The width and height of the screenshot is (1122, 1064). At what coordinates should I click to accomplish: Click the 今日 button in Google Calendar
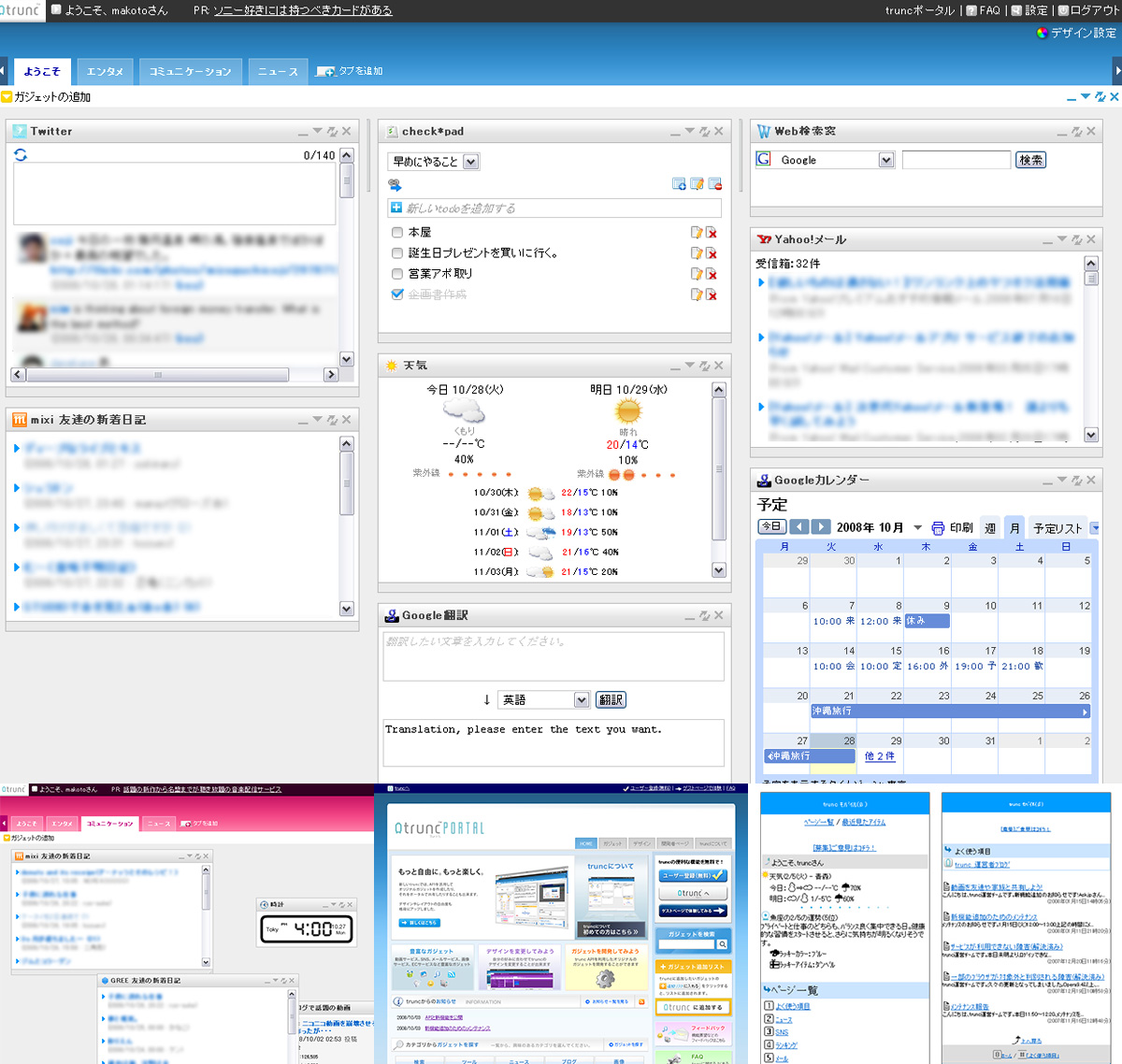[771, 526]
